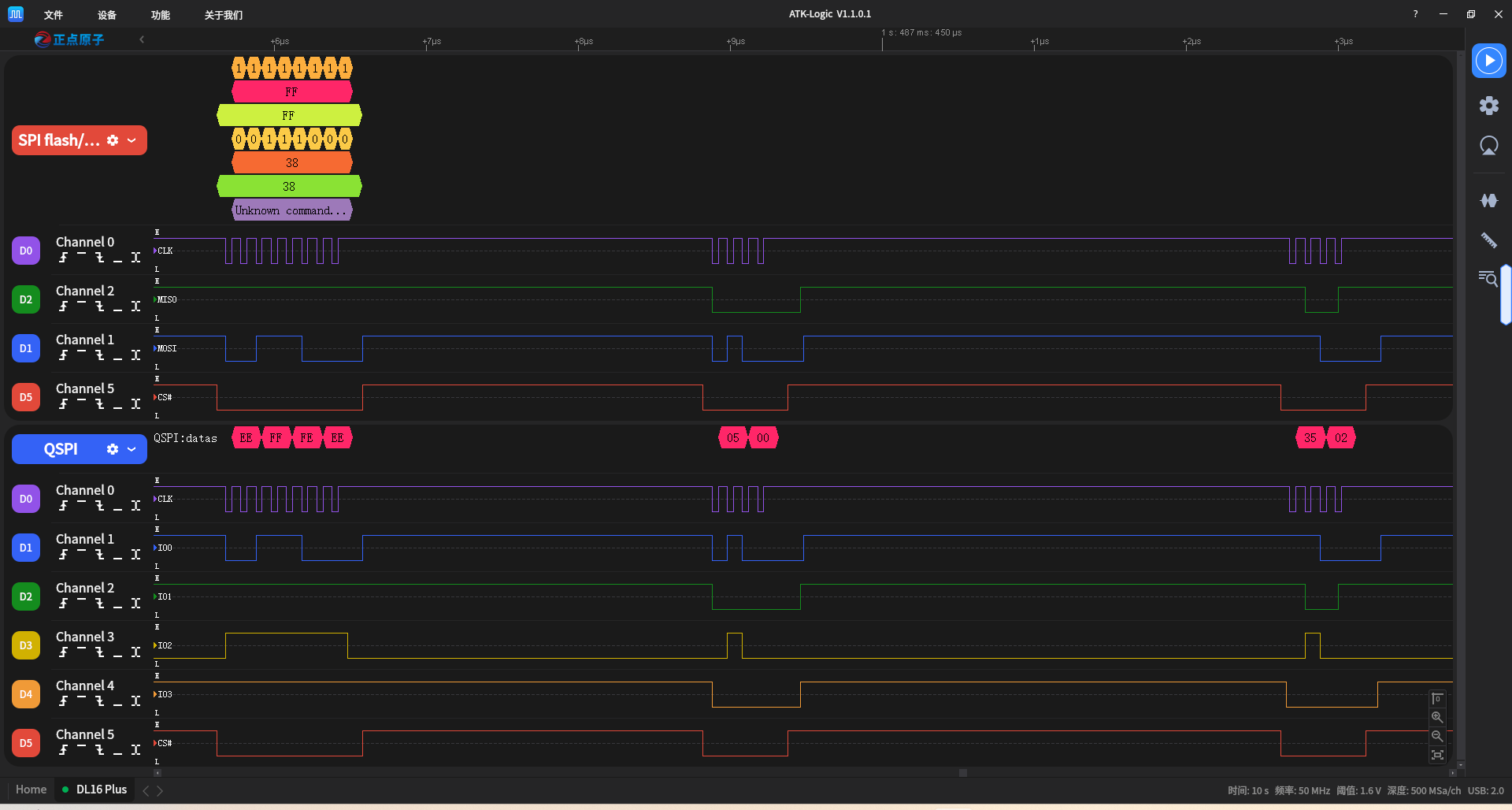Viewport: 1512px width, 810px height.
Task: Switch to the DL16 Plus tab
Action: 95,790
